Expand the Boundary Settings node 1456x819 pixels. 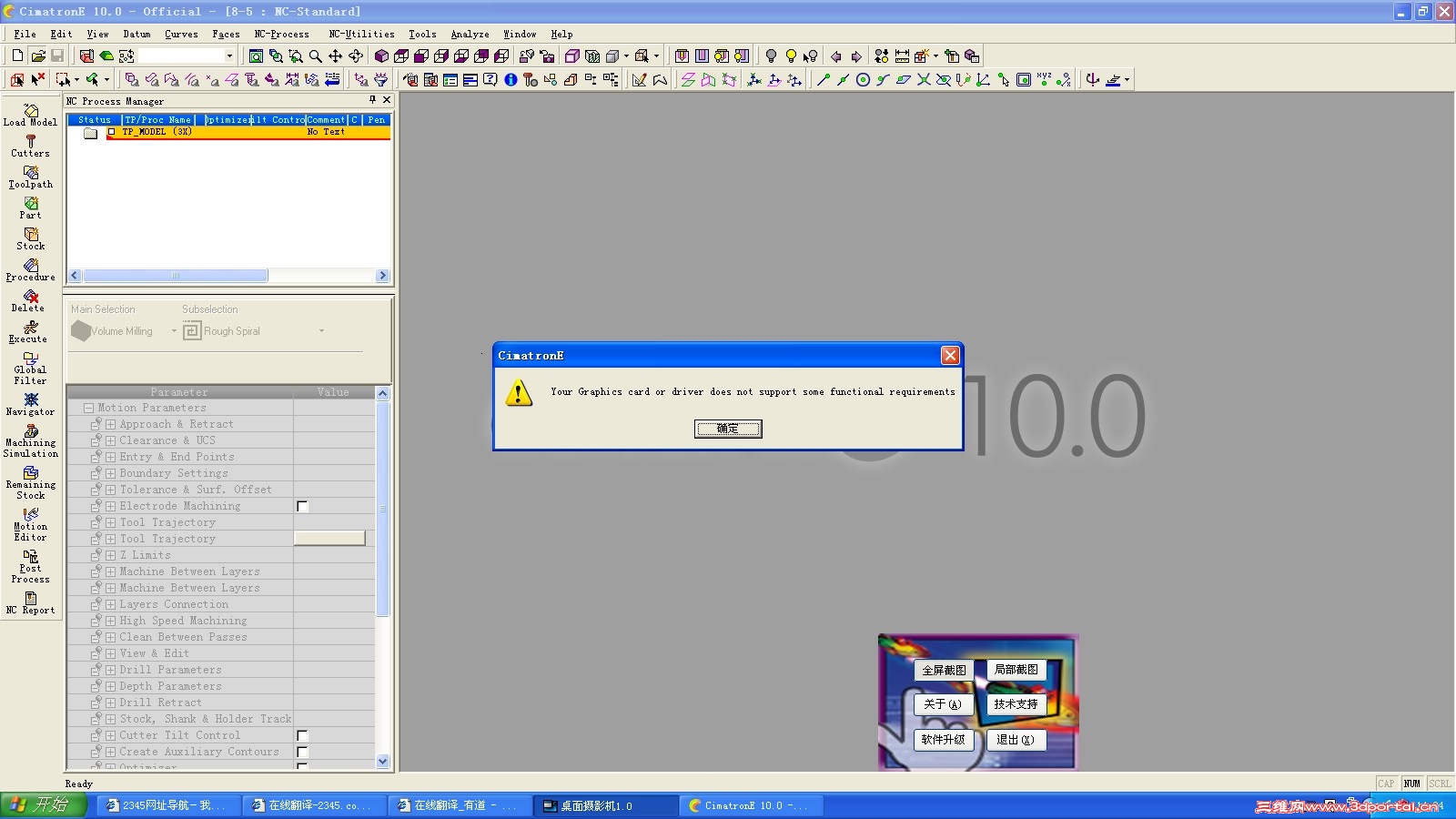tap(110, 473)
